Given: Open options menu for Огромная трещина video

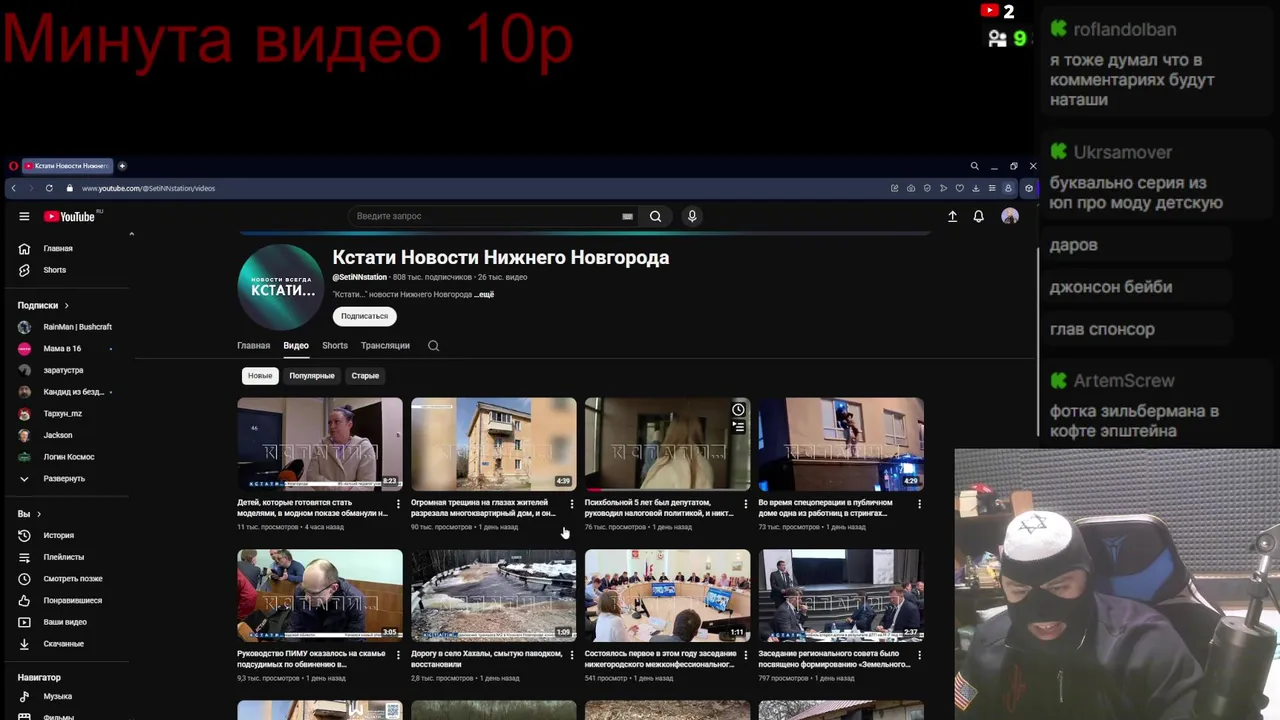Looking at the screenshot, I should [572, 504].
